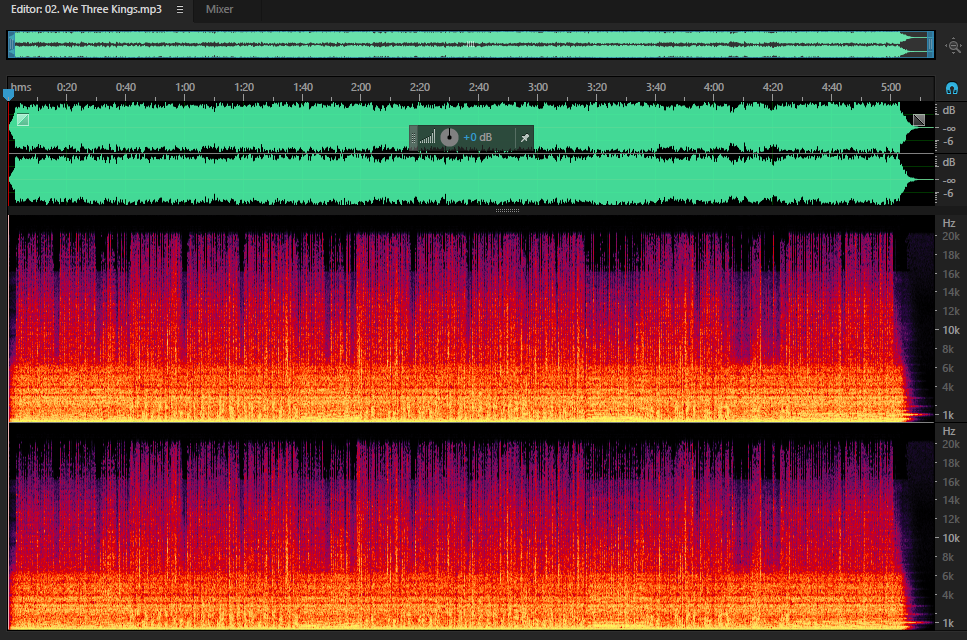Click the +0 dB gain value
967x640 pixels.
click(477, 137)
